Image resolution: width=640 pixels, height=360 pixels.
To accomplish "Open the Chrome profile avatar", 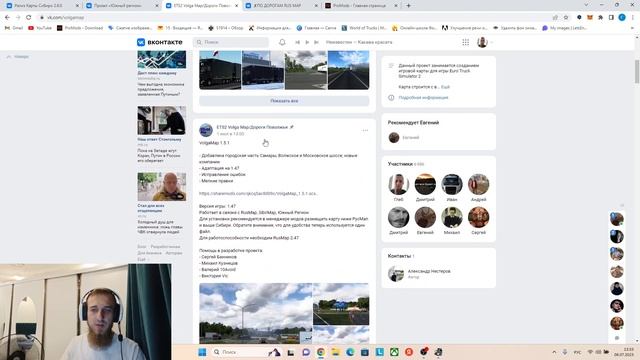I will click(x=622, y=18).
